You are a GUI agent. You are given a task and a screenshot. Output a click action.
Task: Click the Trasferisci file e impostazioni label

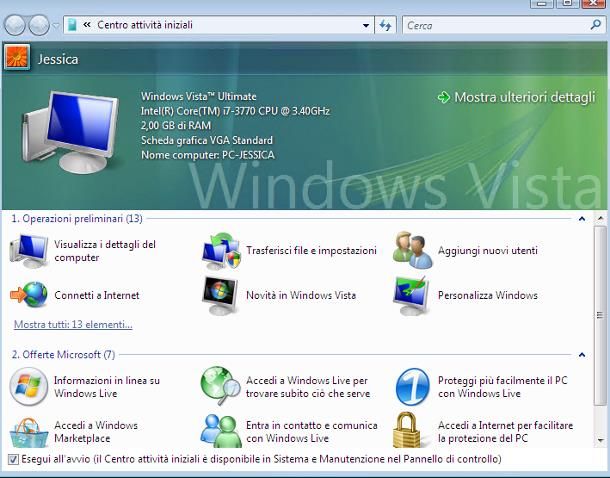[311, 250]
